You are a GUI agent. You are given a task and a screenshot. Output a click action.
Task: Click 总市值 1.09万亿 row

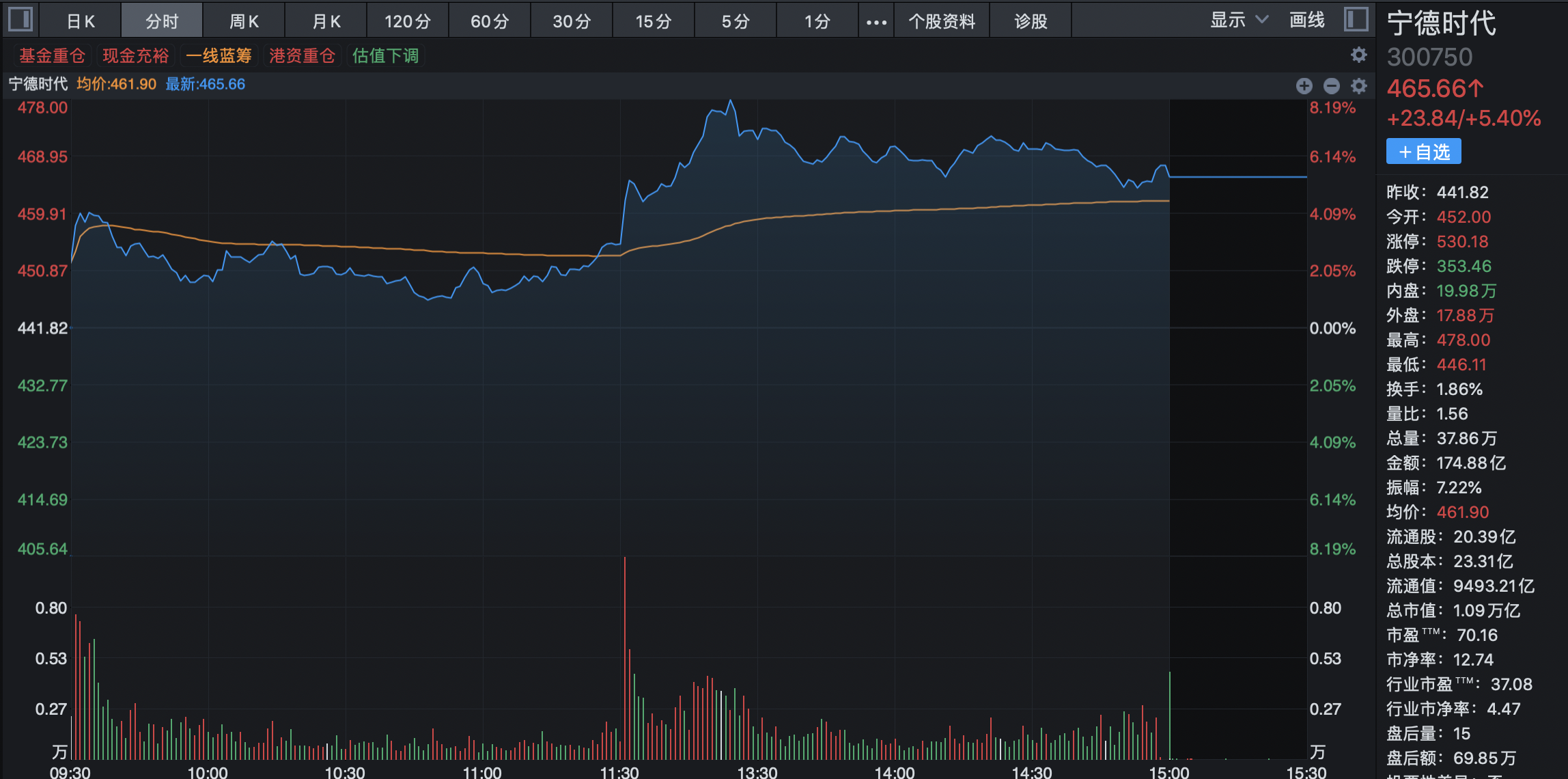(1454, 610)
